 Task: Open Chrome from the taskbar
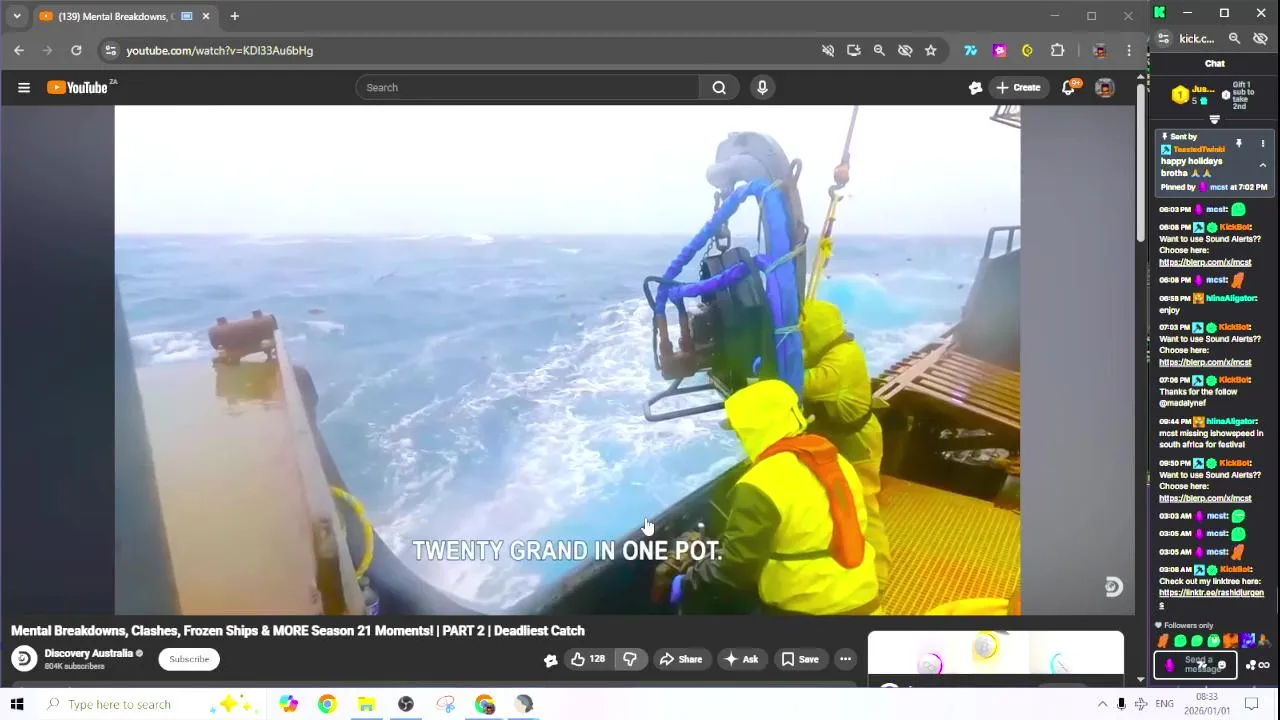(327, 704)
